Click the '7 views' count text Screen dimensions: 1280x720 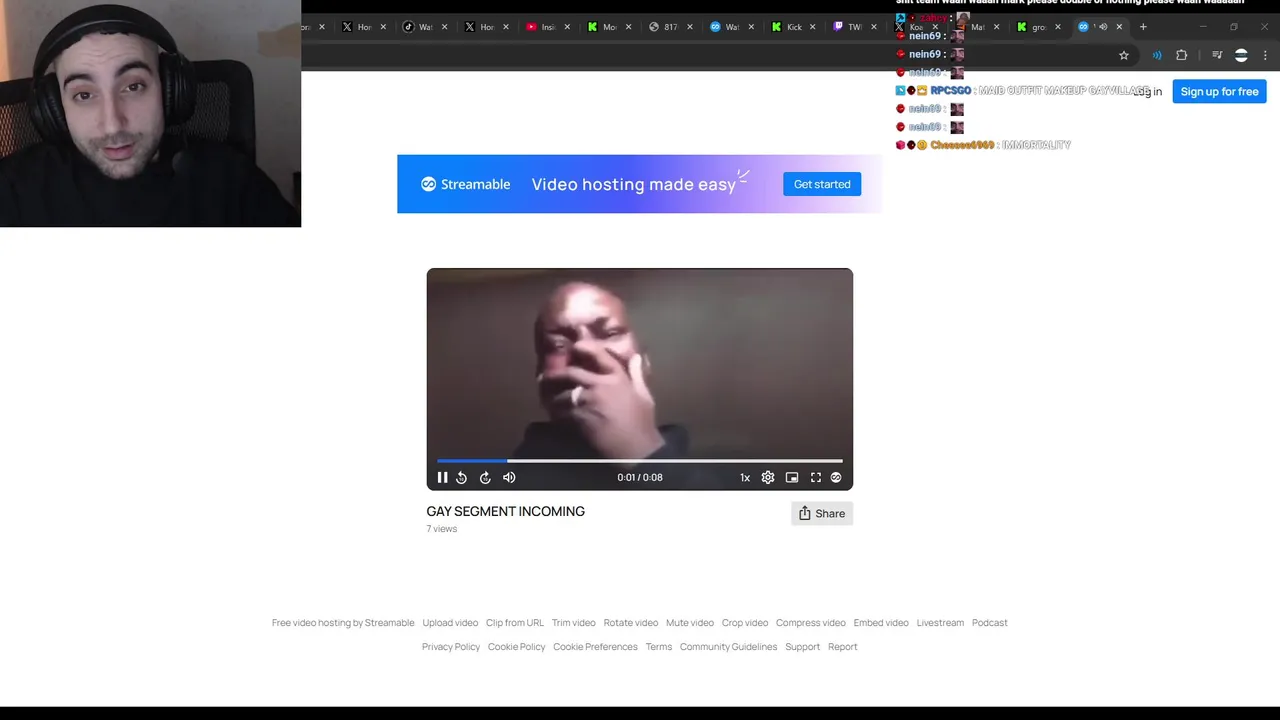pos(442,529)
